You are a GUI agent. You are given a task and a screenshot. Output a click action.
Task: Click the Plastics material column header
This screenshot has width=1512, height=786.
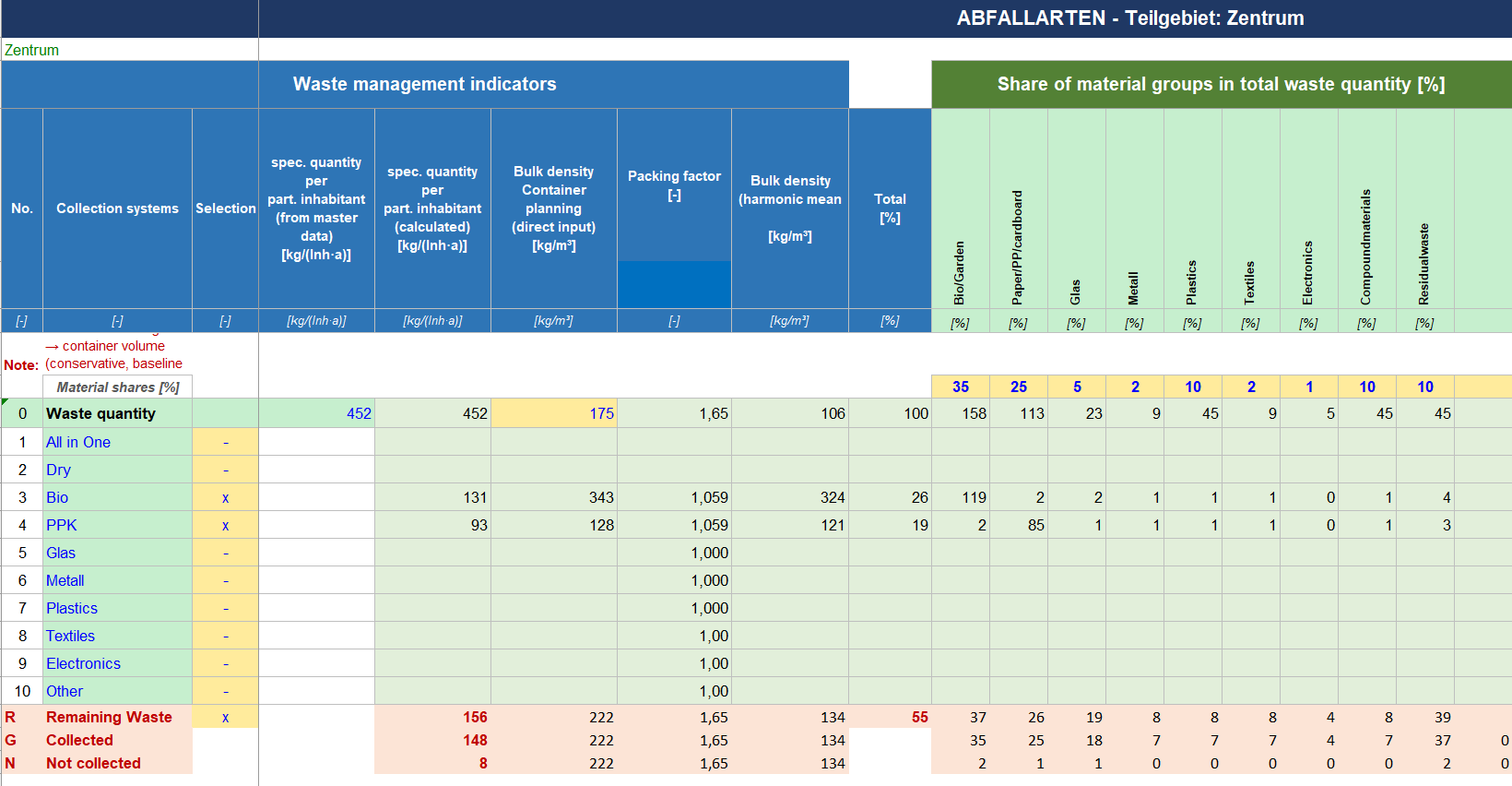[1193, 208]
